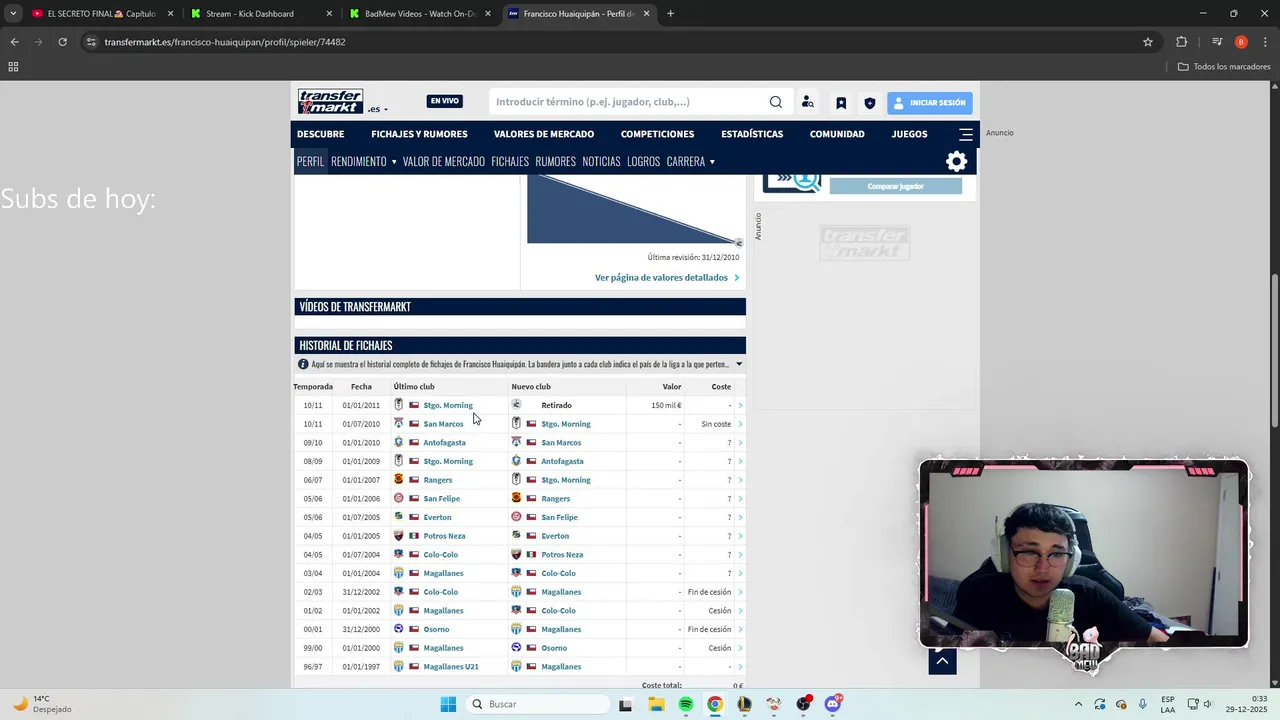Open the Chrome three-dot menu
Viewport: 1280px width, 720px height.
[x=1265, y=42]
